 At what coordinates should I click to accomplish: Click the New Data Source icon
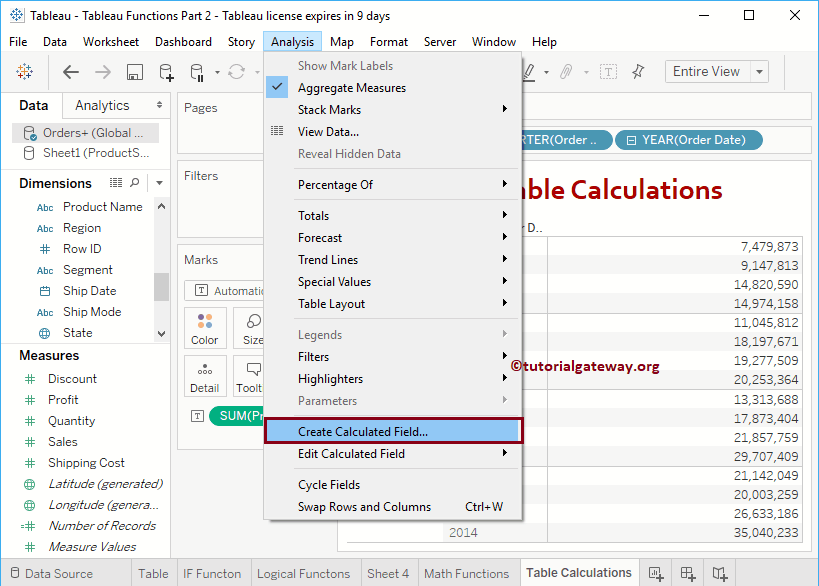click(x=166, y=72)
